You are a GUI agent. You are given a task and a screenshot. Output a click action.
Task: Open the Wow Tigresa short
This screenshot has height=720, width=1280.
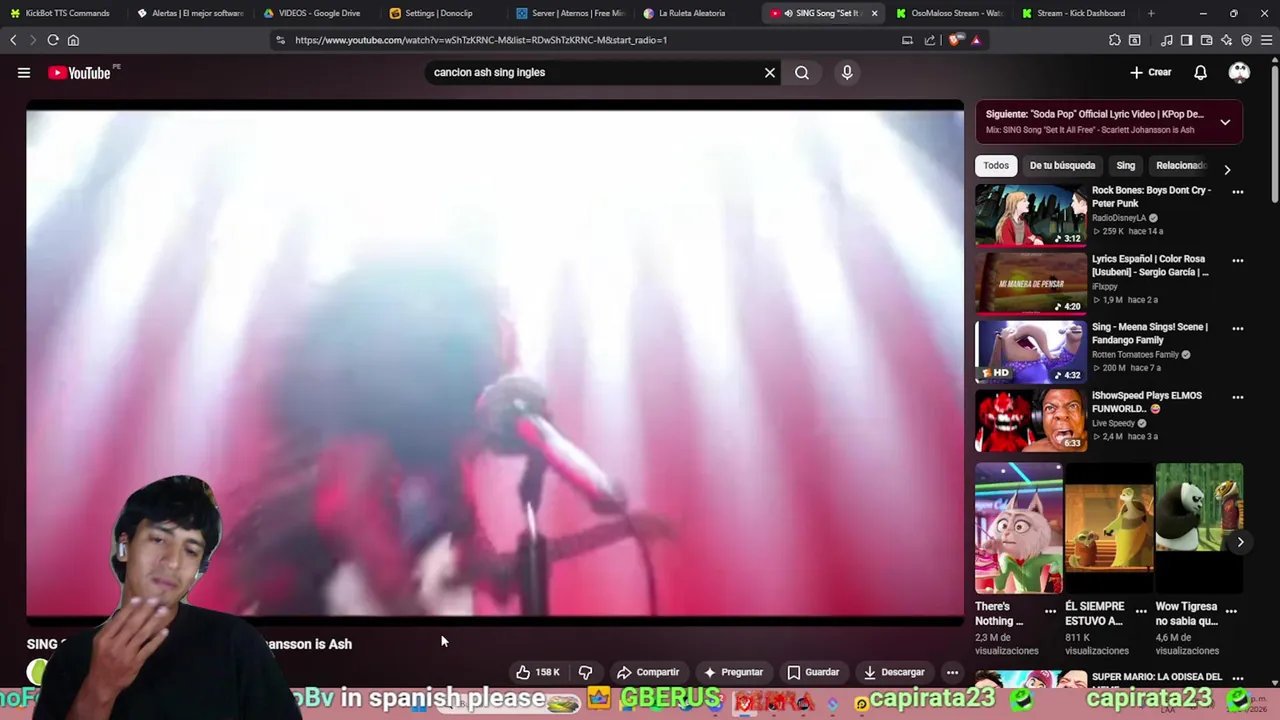pos(1199,528)
